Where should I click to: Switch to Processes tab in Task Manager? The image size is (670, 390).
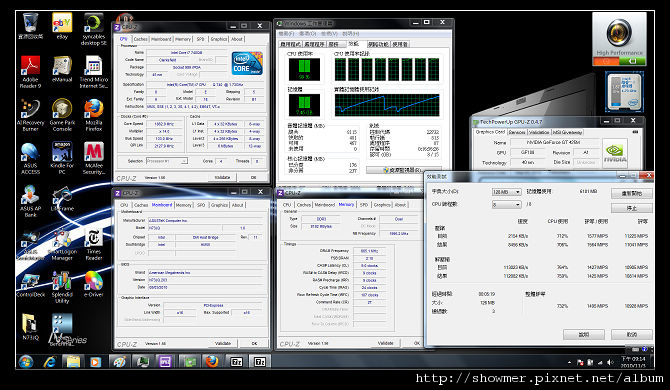click(x=314, y=44)
